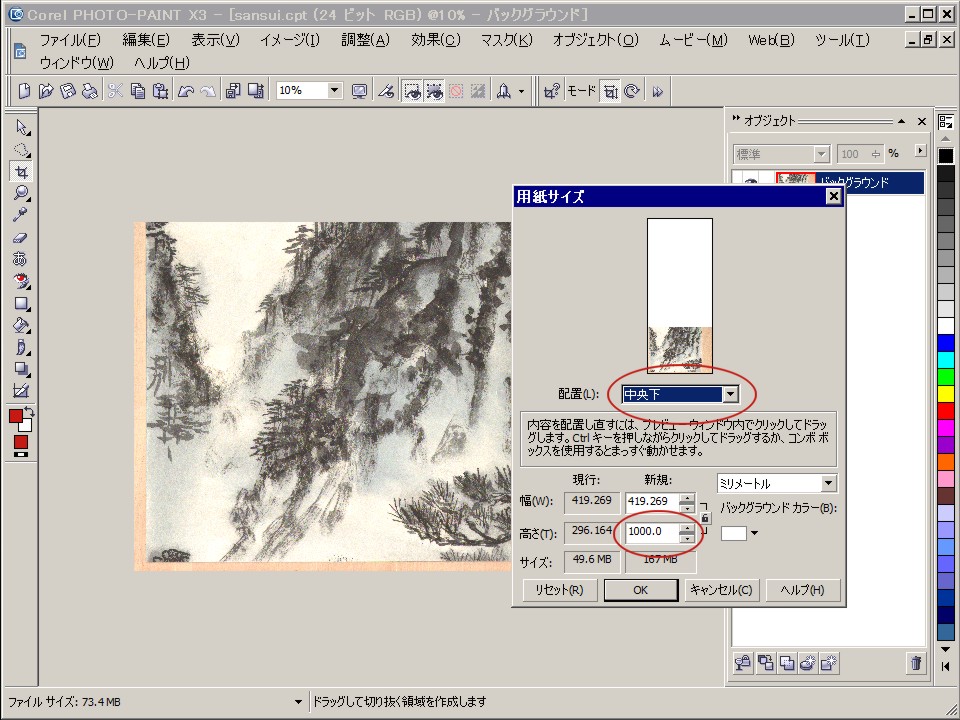The width and height of the screenshot is (960, 720).
Task: Select the バックグラウンド object row
Action: [x=828, y=182]
